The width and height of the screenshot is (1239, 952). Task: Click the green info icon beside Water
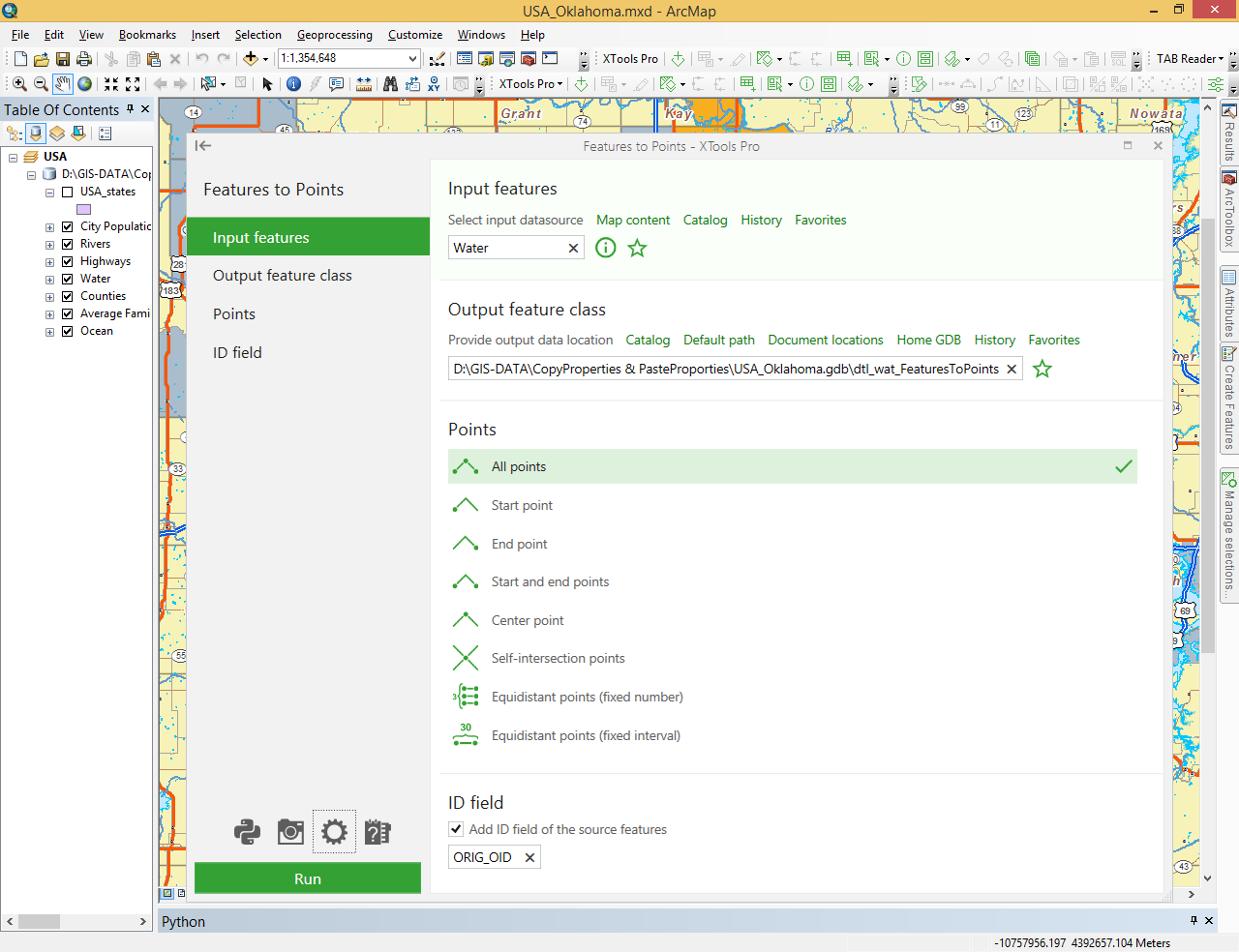[605, 249]
